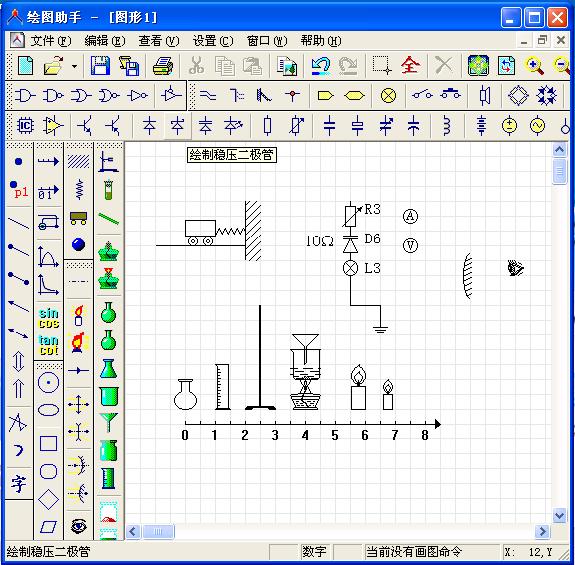Undo the last action

coord(321,66)
